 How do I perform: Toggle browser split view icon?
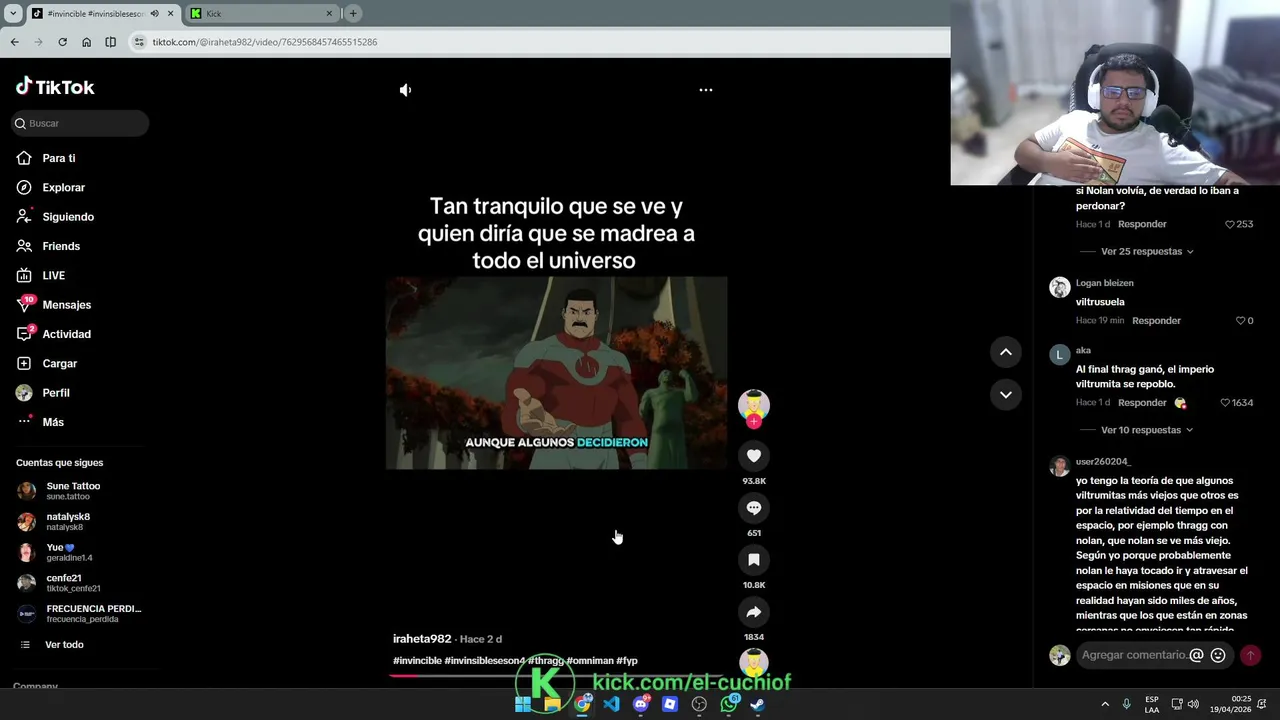click(x=110, y=42)
